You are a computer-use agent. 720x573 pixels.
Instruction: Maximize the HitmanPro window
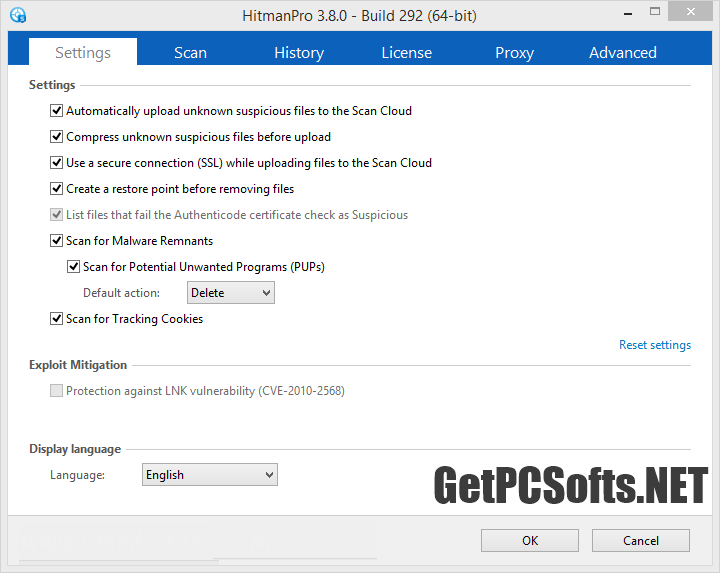[x=655, y=12]
